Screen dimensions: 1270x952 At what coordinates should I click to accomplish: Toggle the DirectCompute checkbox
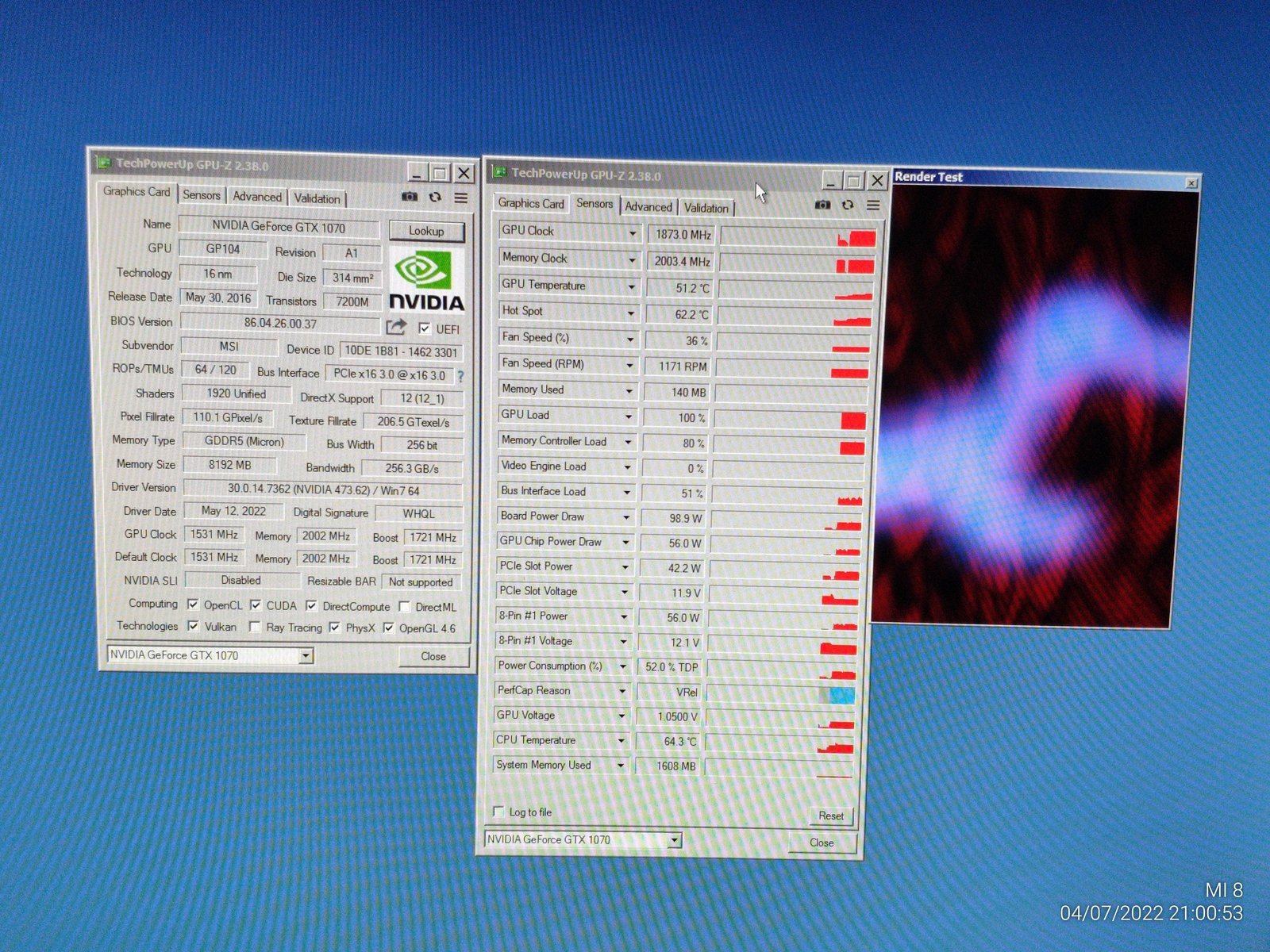coord(311,606)
